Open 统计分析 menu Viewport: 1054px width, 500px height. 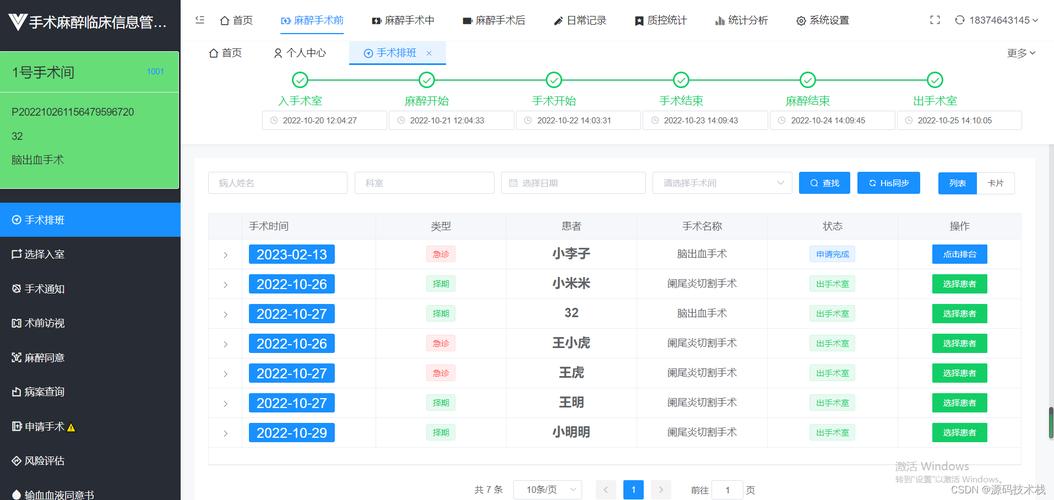[741, 20]
